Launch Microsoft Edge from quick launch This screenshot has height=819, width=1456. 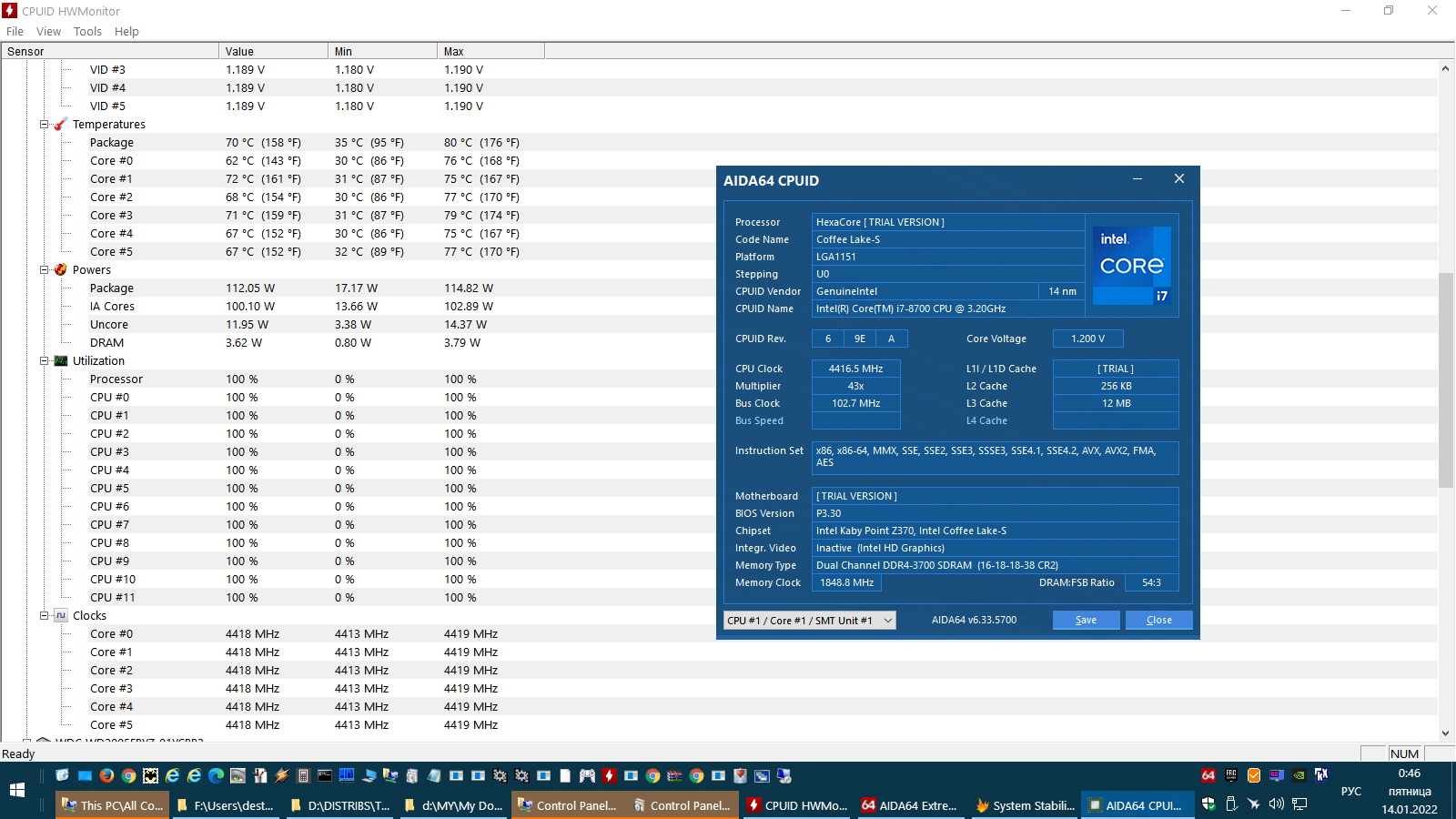click(216, 776)
